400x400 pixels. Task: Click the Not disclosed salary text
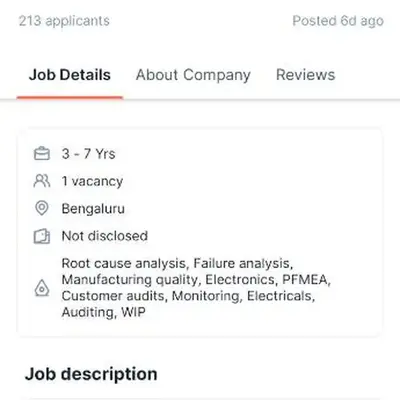pos(105,236)
